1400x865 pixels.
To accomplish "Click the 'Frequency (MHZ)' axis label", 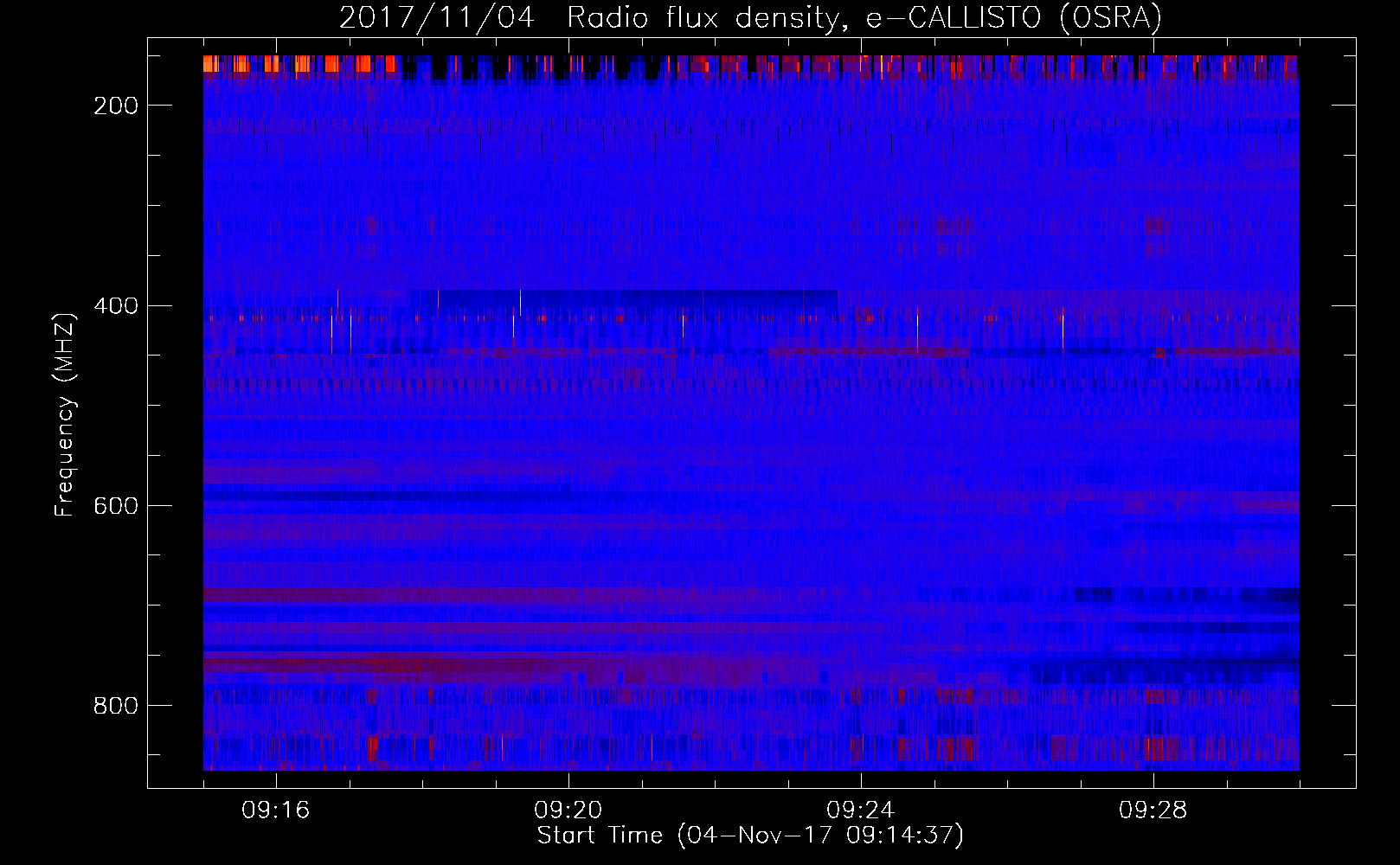I will (x=65, y=414).
